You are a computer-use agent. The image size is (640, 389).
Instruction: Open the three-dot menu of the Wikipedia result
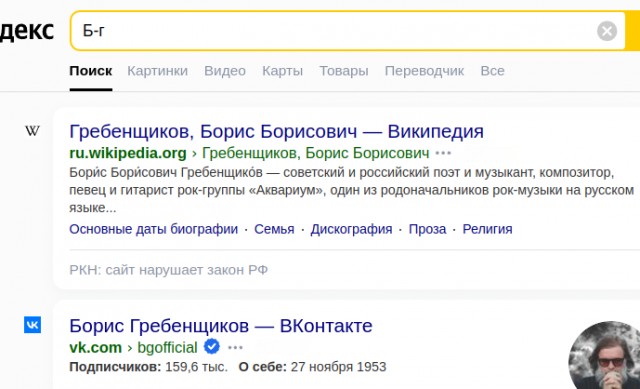[443, 153]
